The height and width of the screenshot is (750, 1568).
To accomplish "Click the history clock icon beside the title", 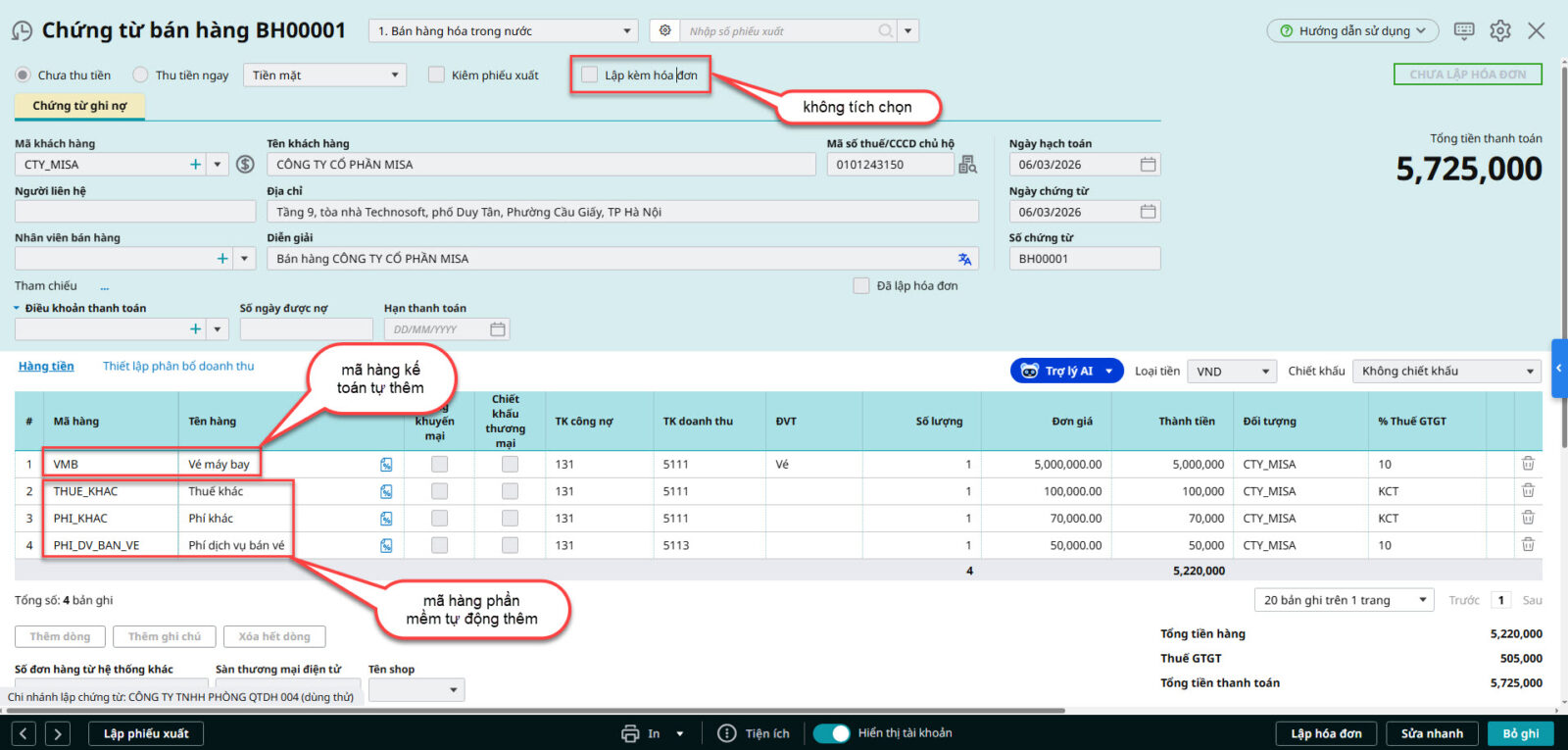I will [22, 31].
